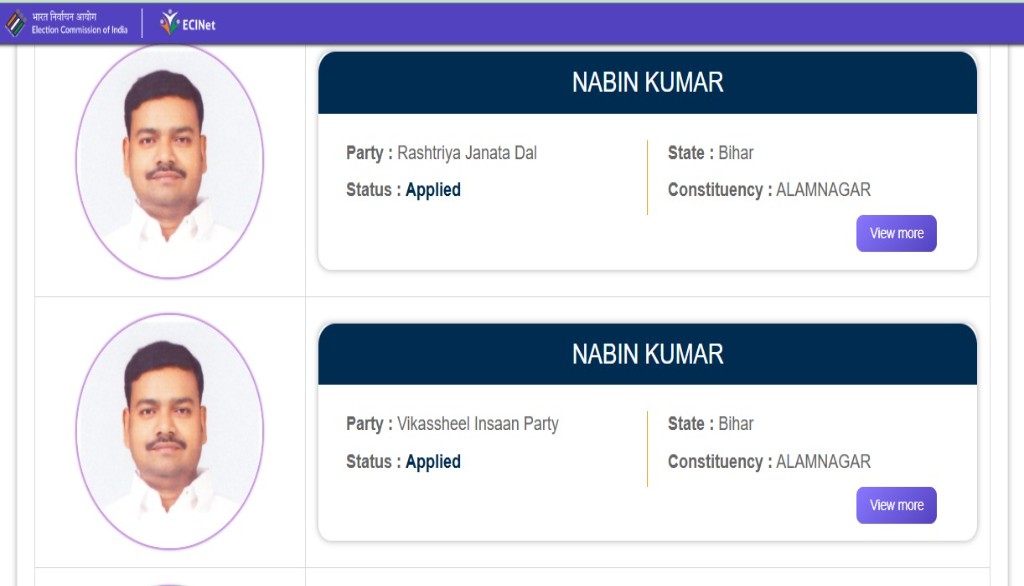
Task: Click State Bihar in the Rashtriya Janata Dal card
Action: coord(736,153)
